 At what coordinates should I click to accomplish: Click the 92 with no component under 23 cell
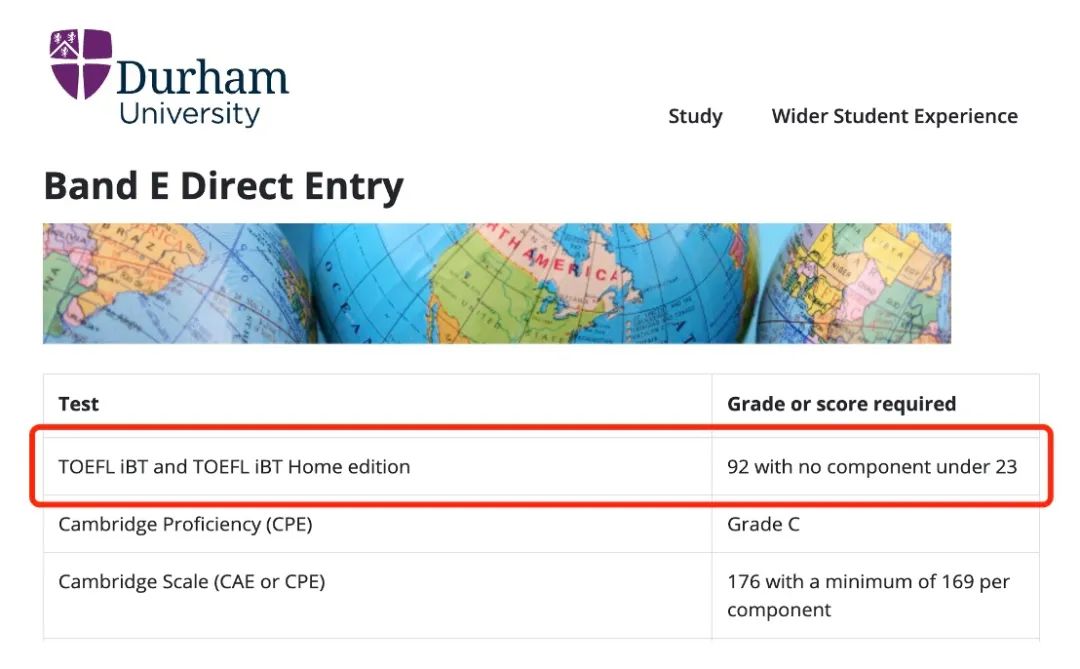tap(875, 466)
